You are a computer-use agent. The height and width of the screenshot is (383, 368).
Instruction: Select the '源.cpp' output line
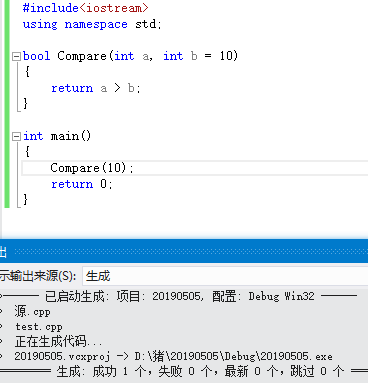click(32, 312)
